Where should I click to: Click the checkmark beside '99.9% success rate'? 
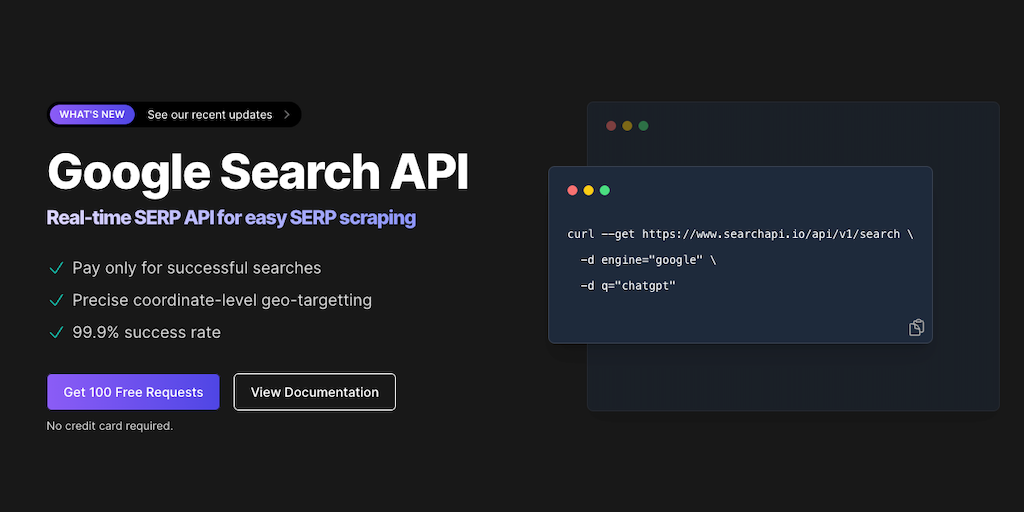56,332
